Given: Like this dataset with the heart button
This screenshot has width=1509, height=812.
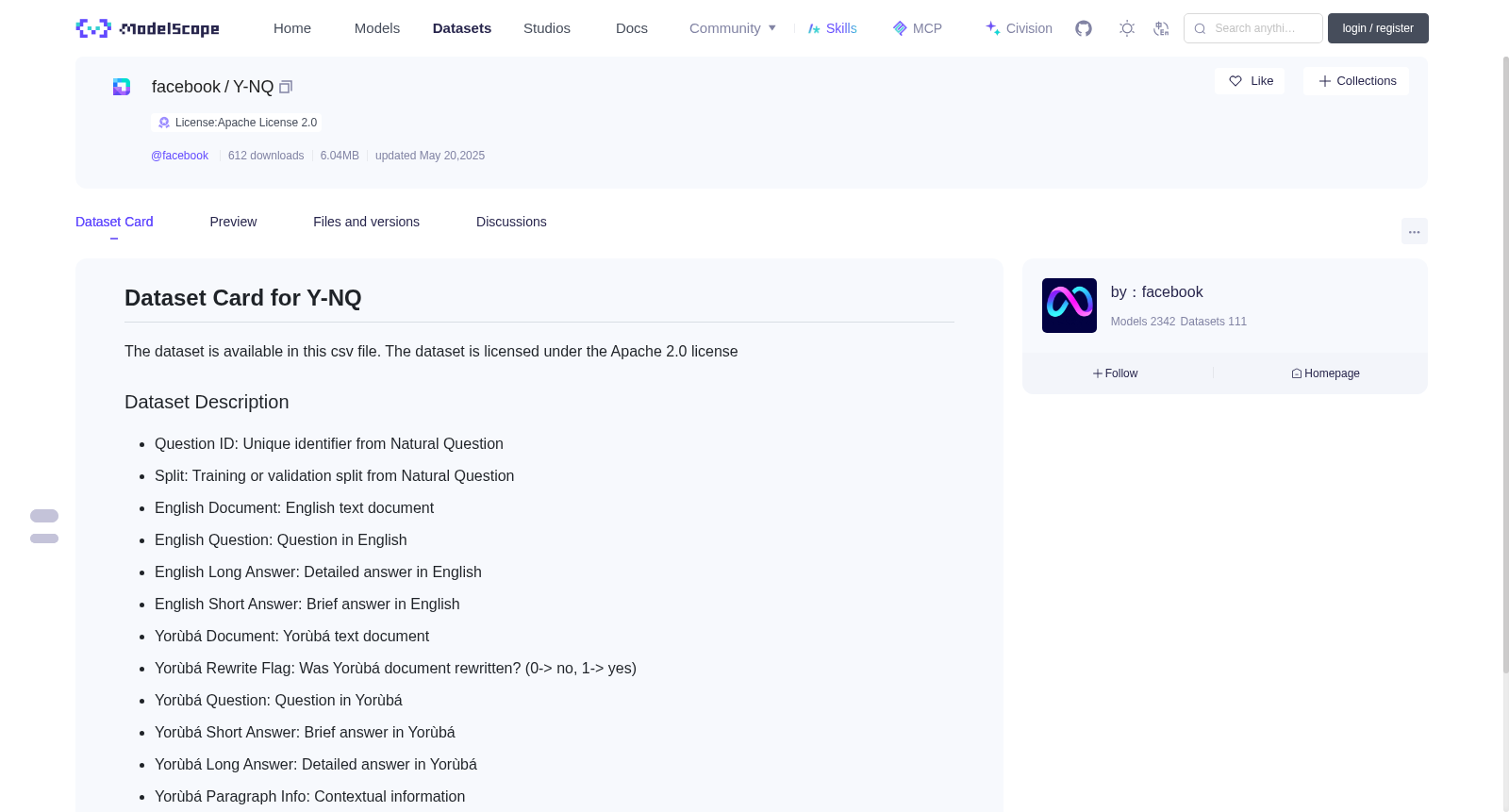Looking at the screenshot, I should coord(1250,81).
